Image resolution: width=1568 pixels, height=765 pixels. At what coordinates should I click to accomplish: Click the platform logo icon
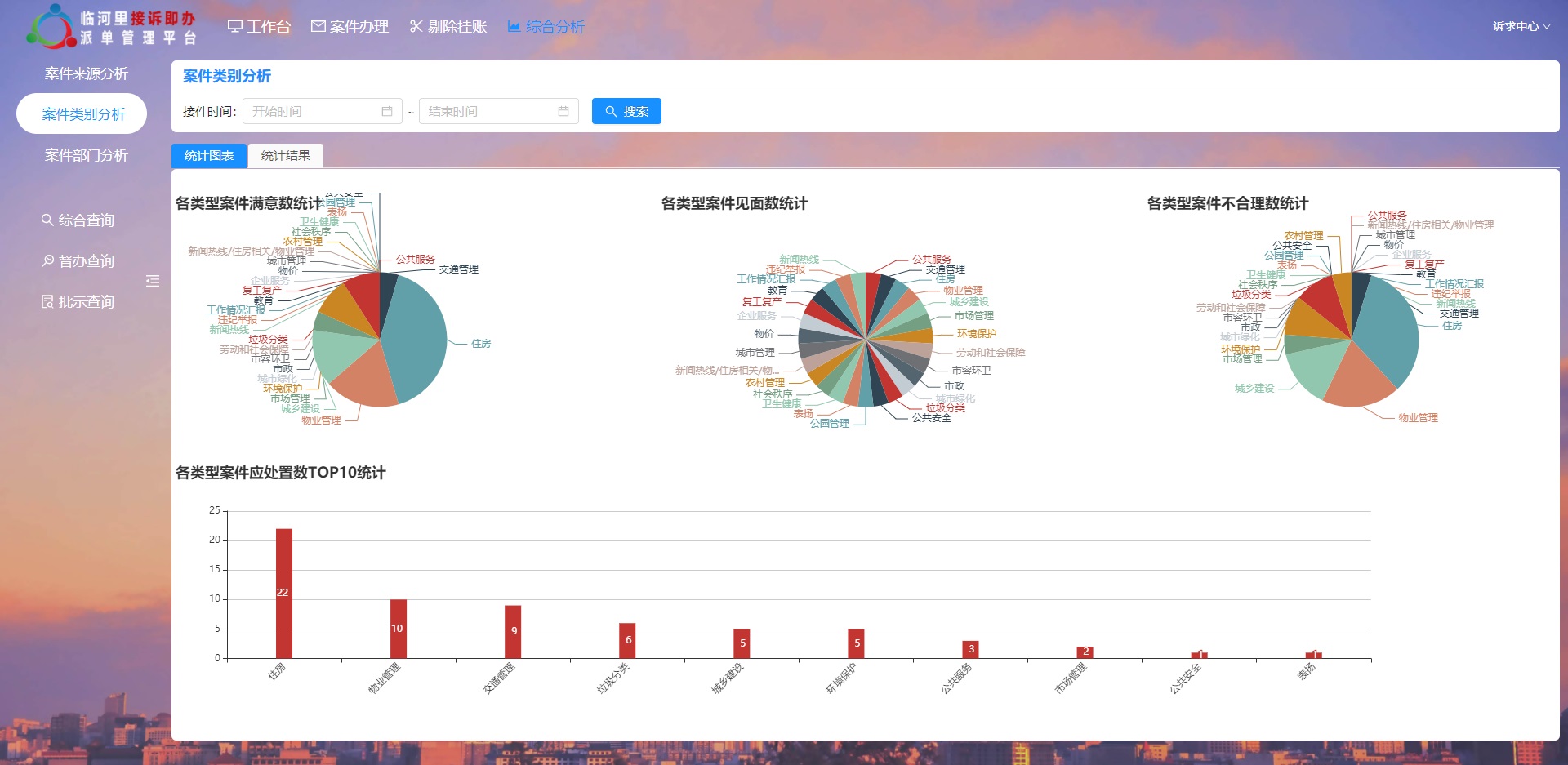(x=52, y=27)
